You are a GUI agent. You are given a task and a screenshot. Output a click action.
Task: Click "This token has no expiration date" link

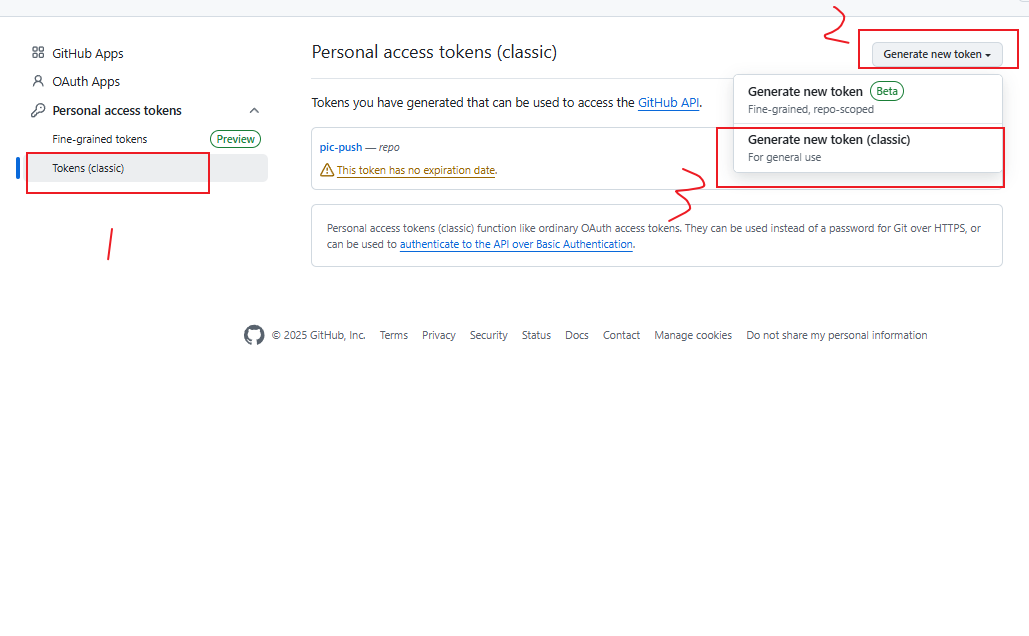click(x=416, y=170)
